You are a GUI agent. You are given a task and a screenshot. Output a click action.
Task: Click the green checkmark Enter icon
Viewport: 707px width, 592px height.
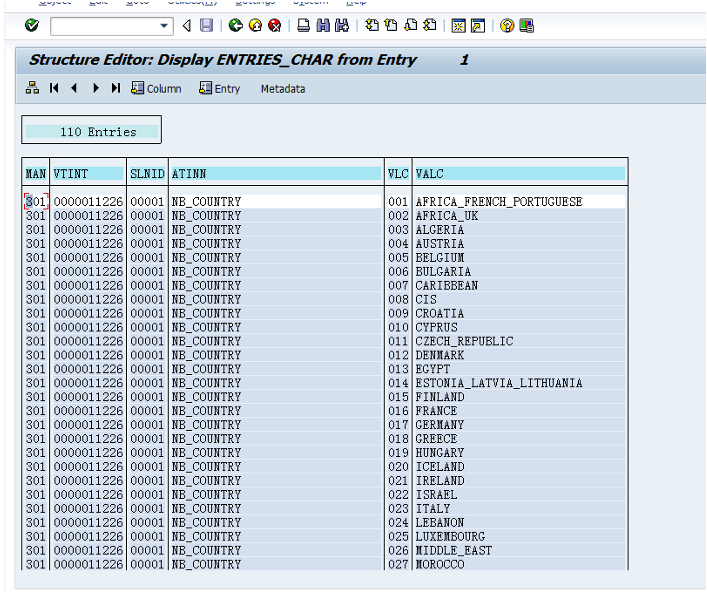[32, 25]
